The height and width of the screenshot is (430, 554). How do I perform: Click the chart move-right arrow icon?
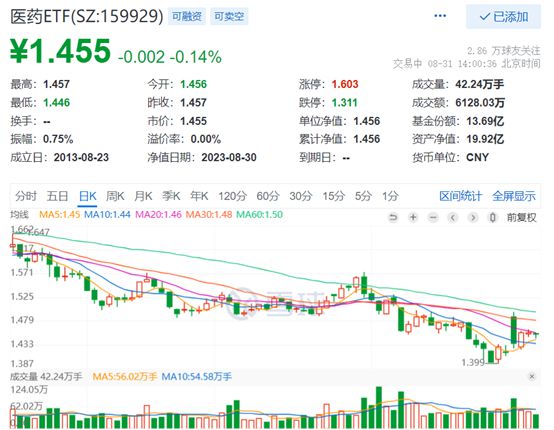473,217
